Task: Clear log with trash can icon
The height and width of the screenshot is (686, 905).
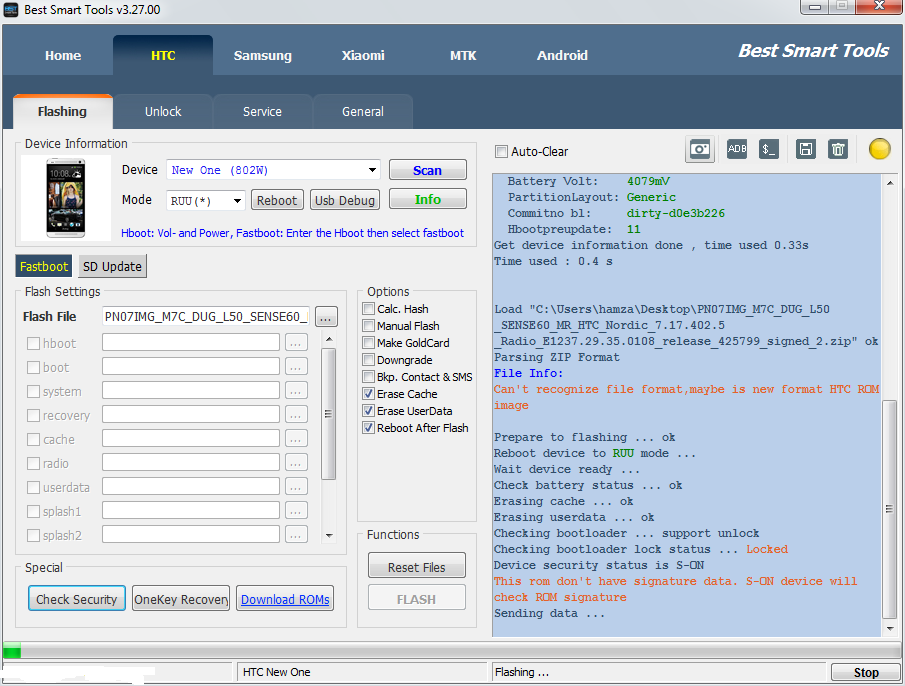Action: (837, 149)
